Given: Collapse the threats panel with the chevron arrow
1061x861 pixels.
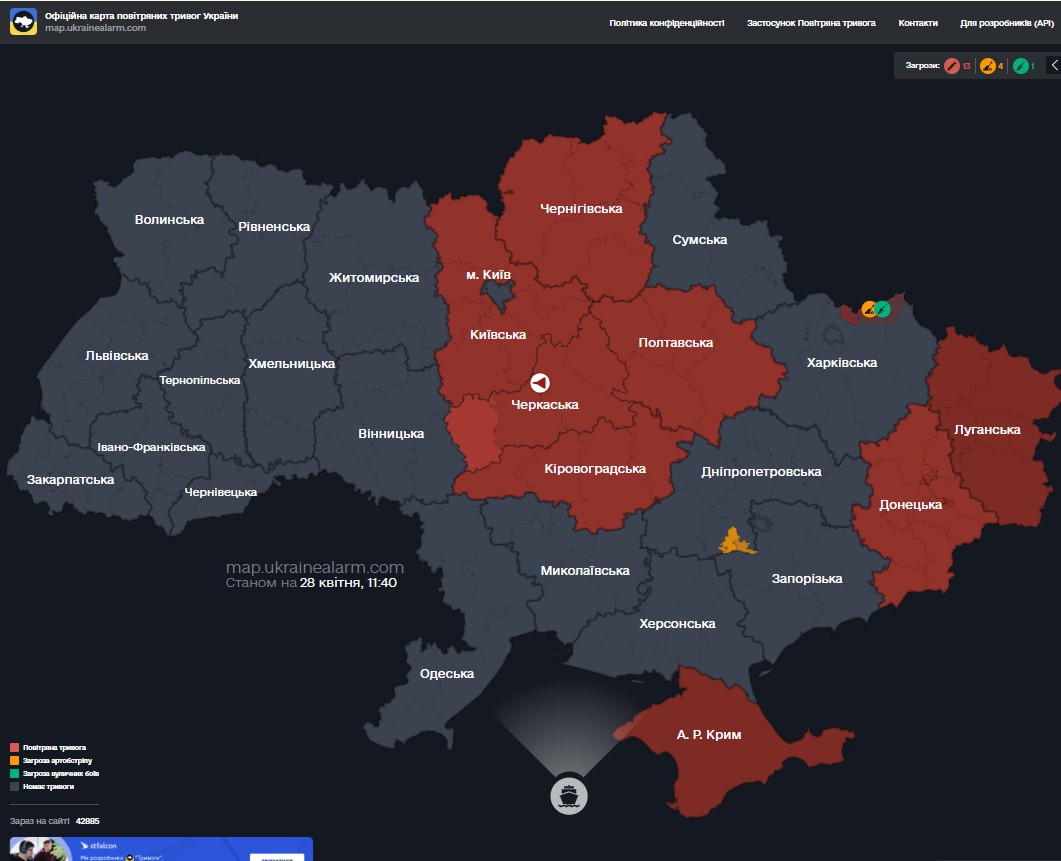Looking at the screenshot, I should [1054, 65].
